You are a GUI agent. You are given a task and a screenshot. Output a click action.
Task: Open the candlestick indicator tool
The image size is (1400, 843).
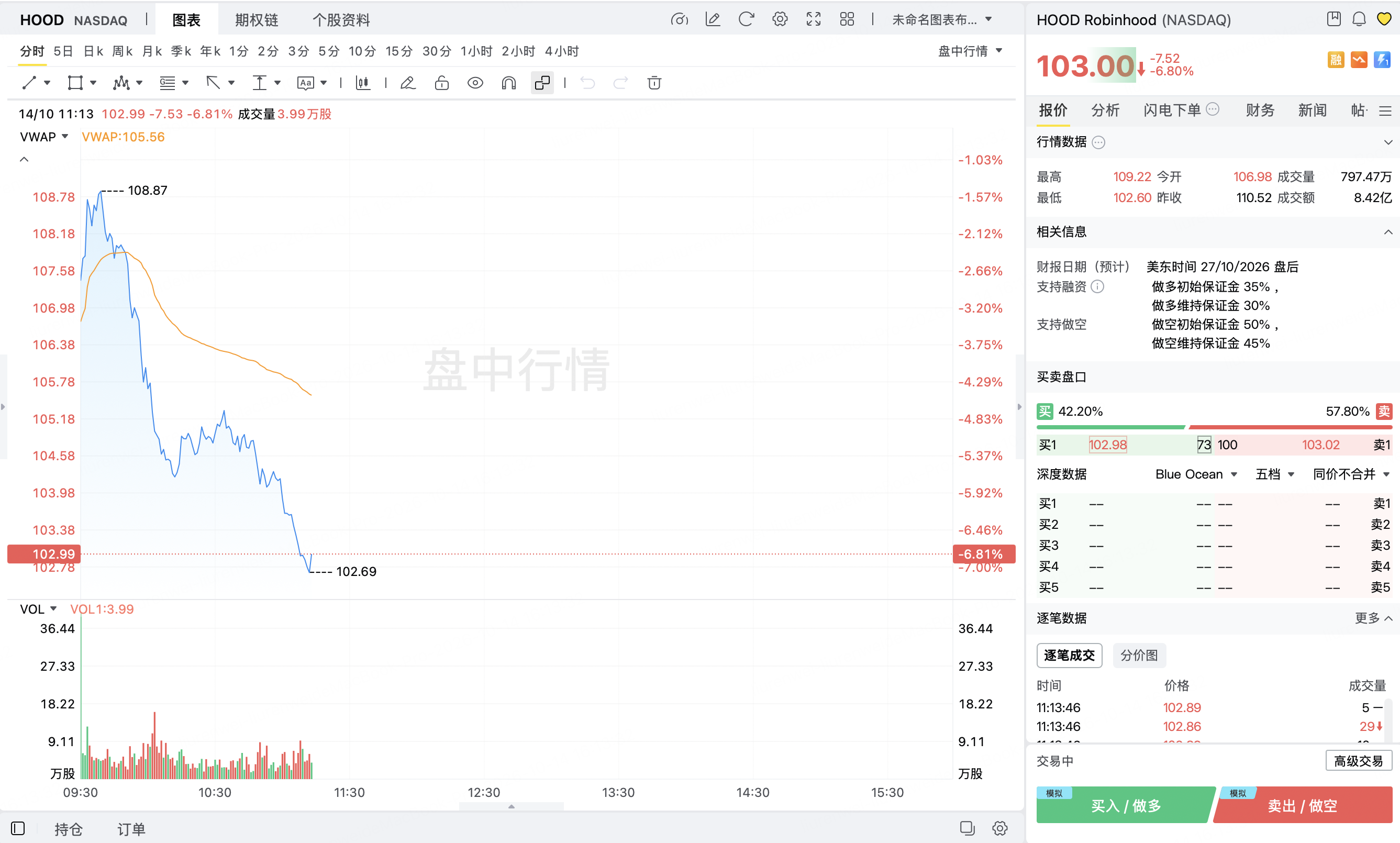click(363, 83)
